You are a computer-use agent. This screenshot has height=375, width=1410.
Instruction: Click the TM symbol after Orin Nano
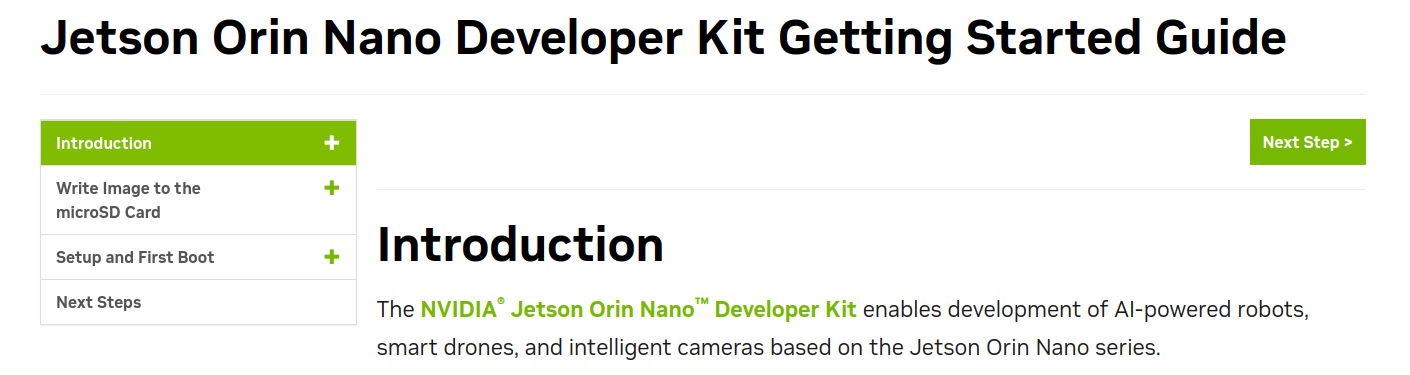click(x=702, y=302)
